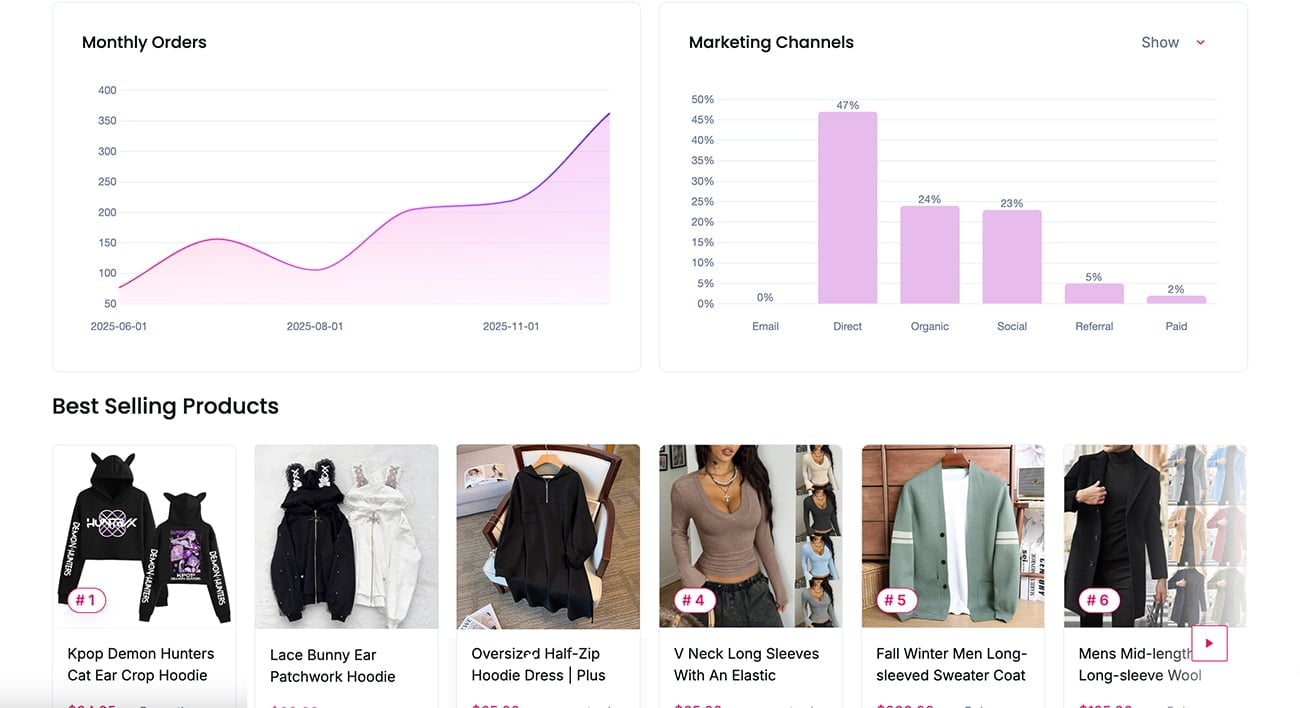The width and height of the screenshot is (1300, 708).
Task: Click the "Best Selling Products" heading
Action: pyautogui.click(x=165, y=406)
